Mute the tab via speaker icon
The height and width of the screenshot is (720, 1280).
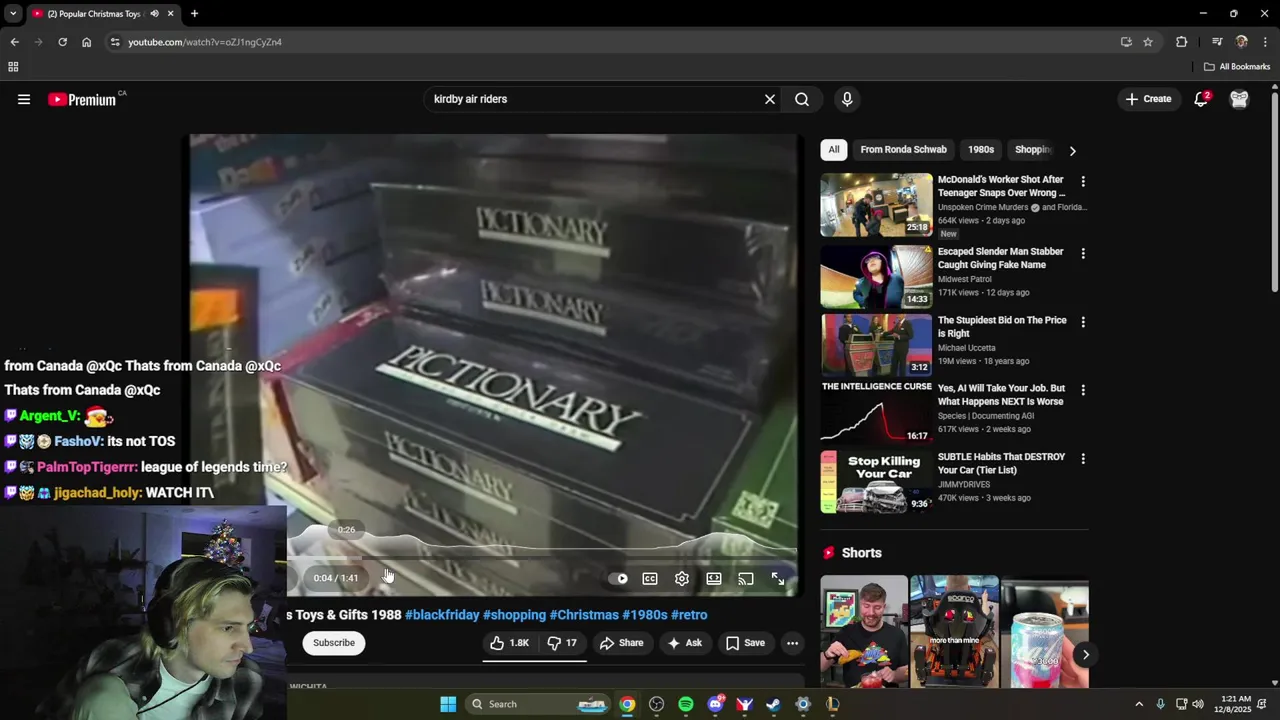point(154,14)
